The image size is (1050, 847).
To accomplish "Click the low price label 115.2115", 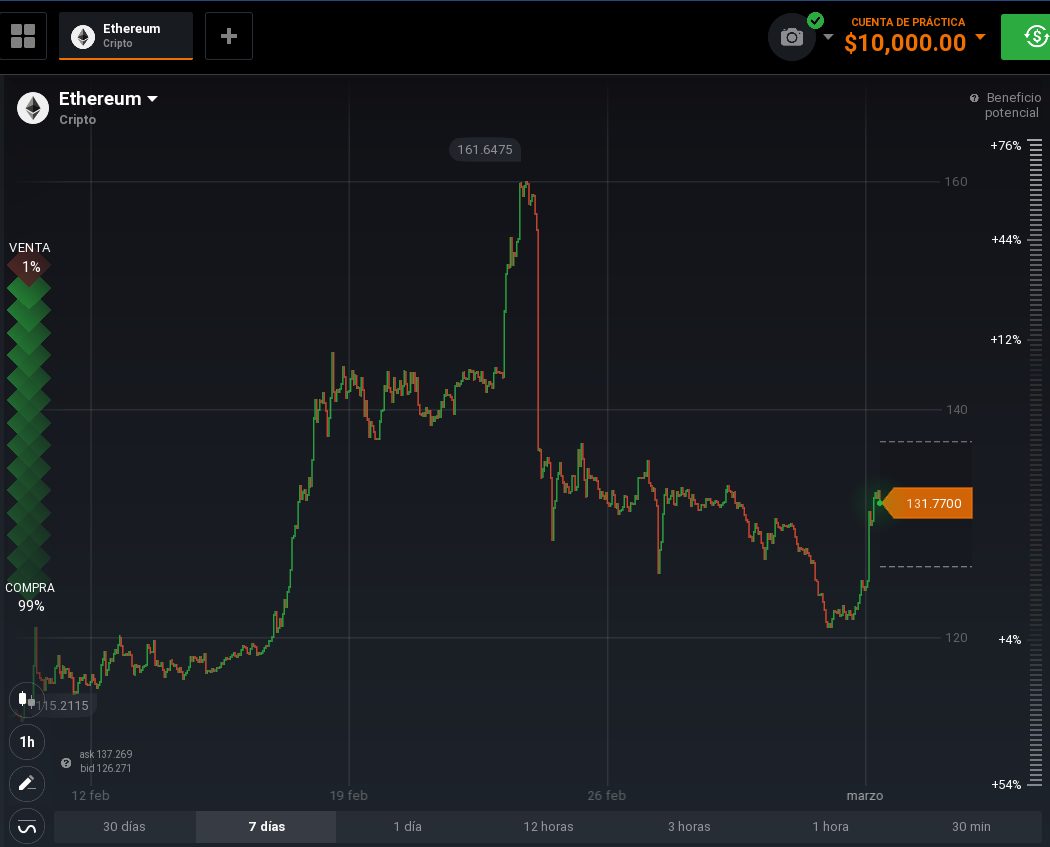I will pyautogui.click(x=62, y=706).
